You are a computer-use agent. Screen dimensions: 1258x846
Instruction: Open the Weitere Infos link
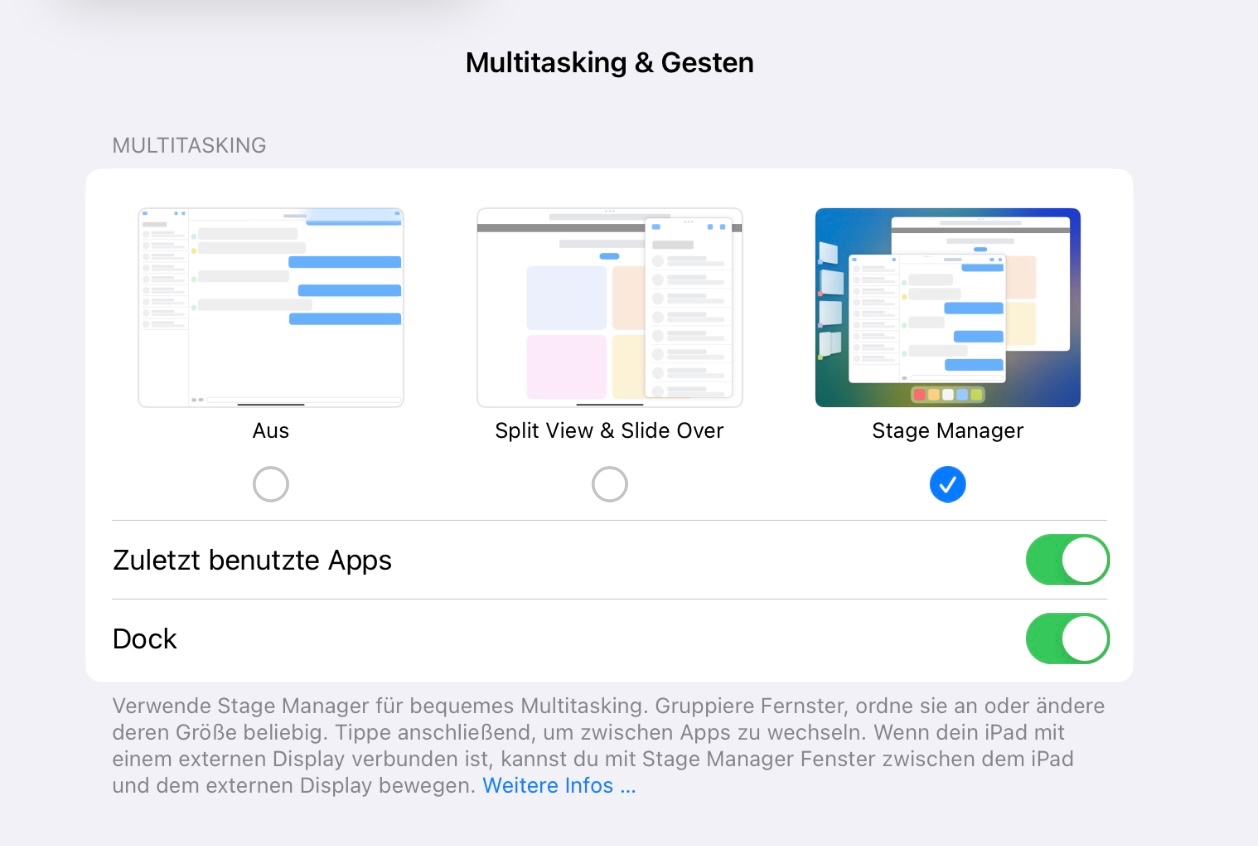559,786
